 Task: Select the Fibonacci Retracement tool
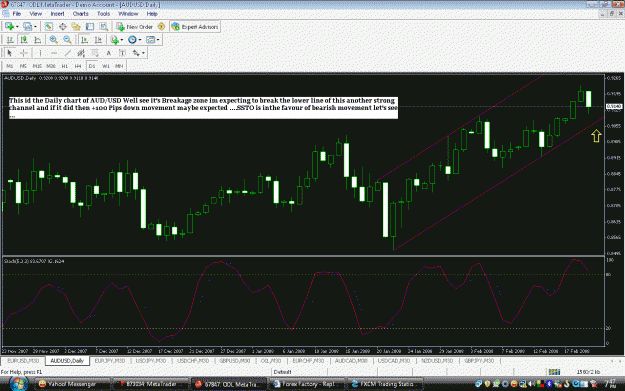tap(94, 53)
